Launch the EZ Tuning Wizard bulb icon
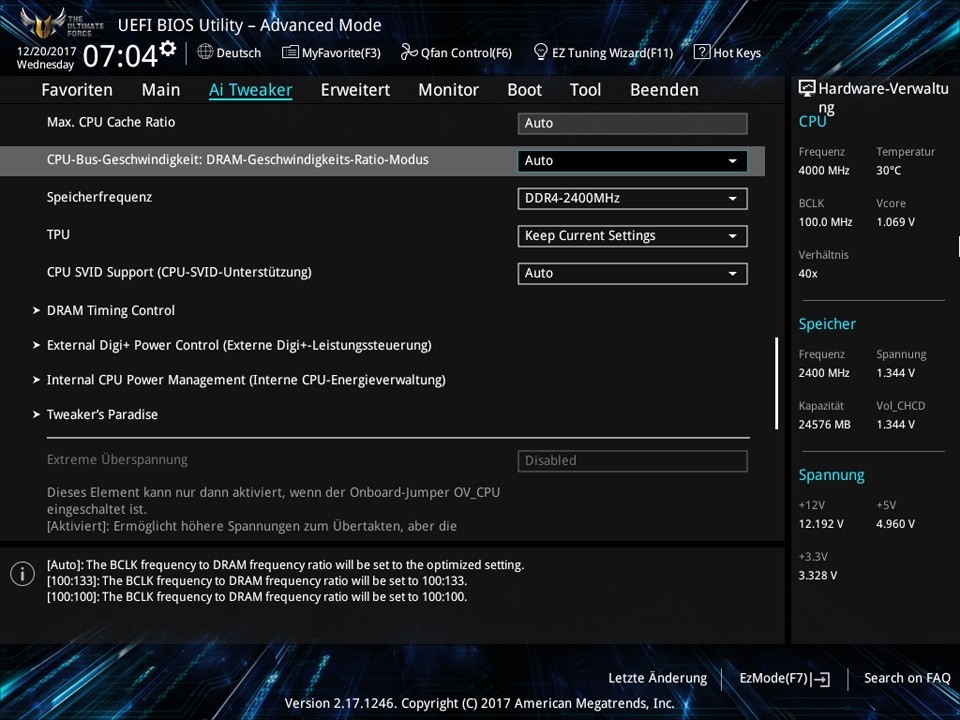 click(540, 52)
